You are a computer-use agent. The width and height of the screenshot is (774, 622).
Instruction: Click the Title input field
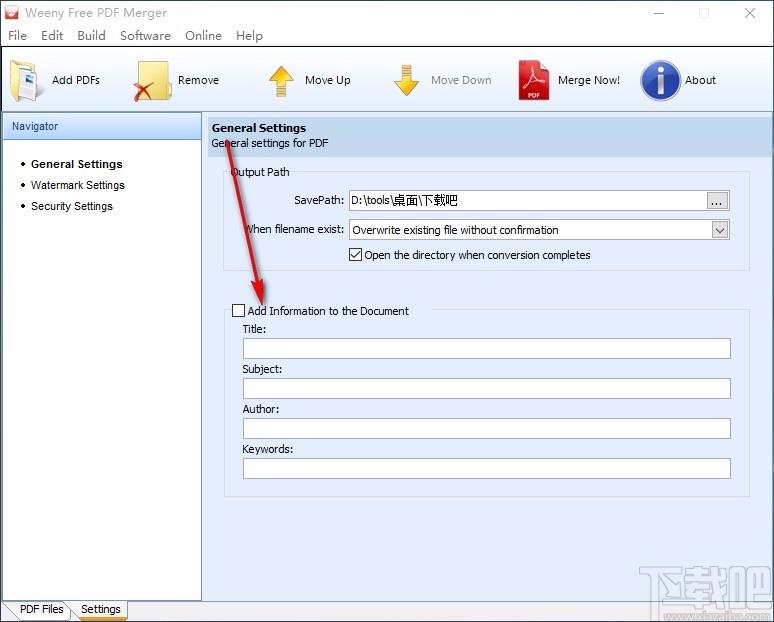pos(486,349)
